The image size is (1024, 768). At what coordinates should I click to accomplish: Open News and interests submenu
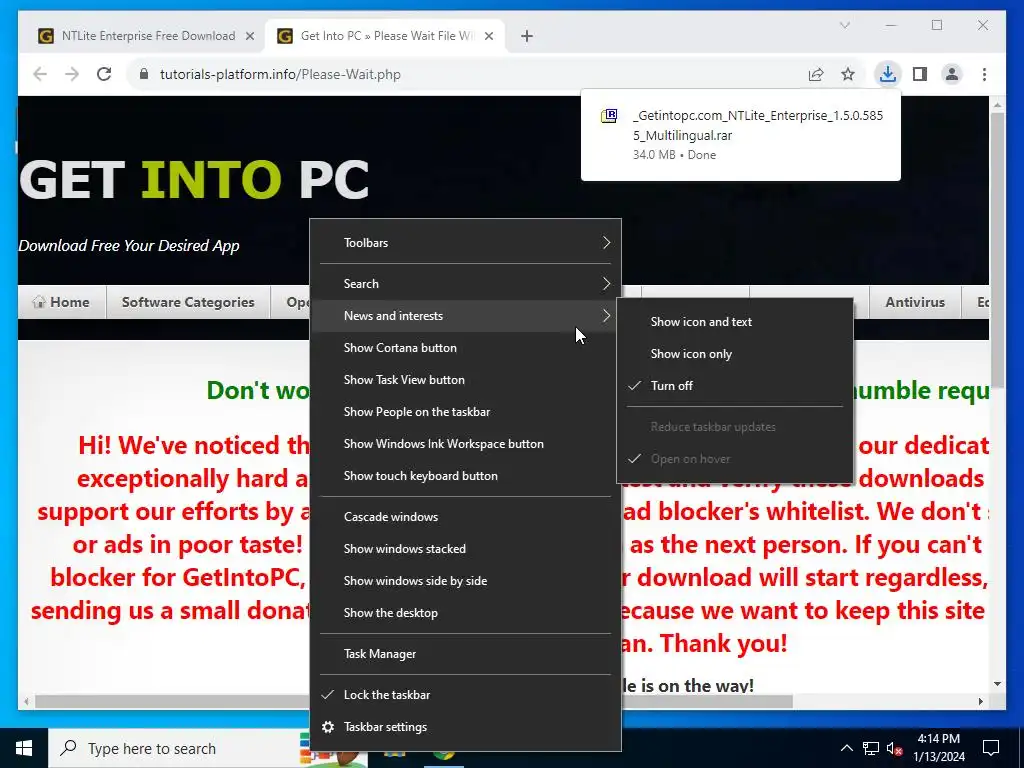pyautogui.click(x=465, y=315)
